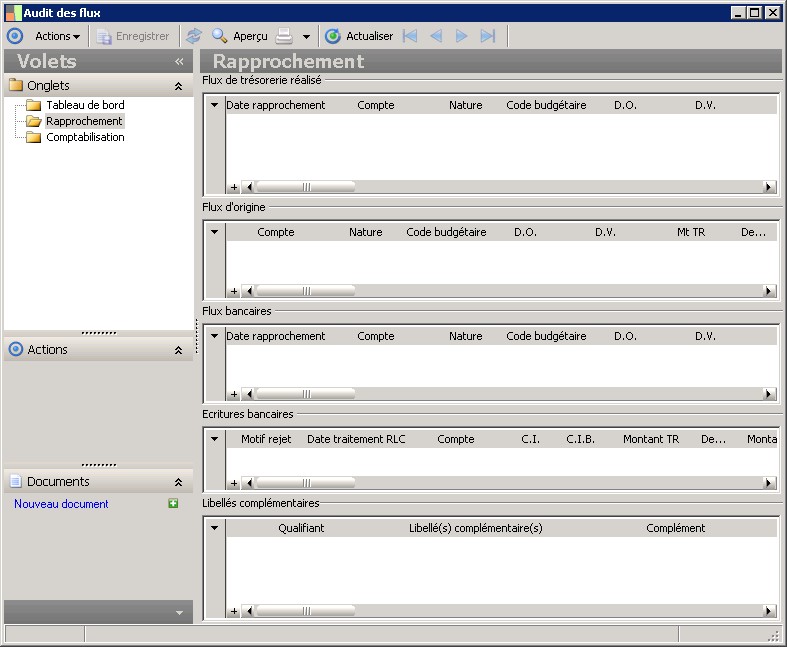Image resolution: width=787 pixels, height=647 pixels.
Task: Click the Aperçu magnifier icon
Action: point(219,36)
